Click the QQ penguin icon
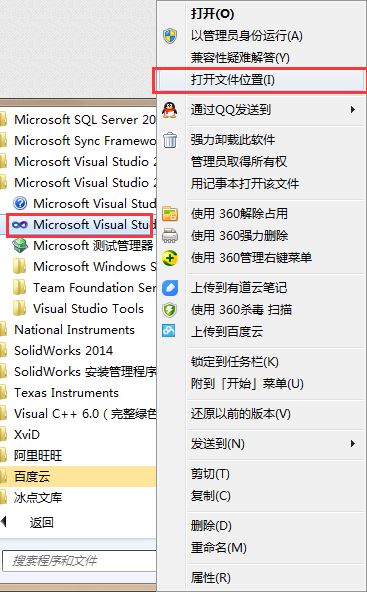 point(170,110)
